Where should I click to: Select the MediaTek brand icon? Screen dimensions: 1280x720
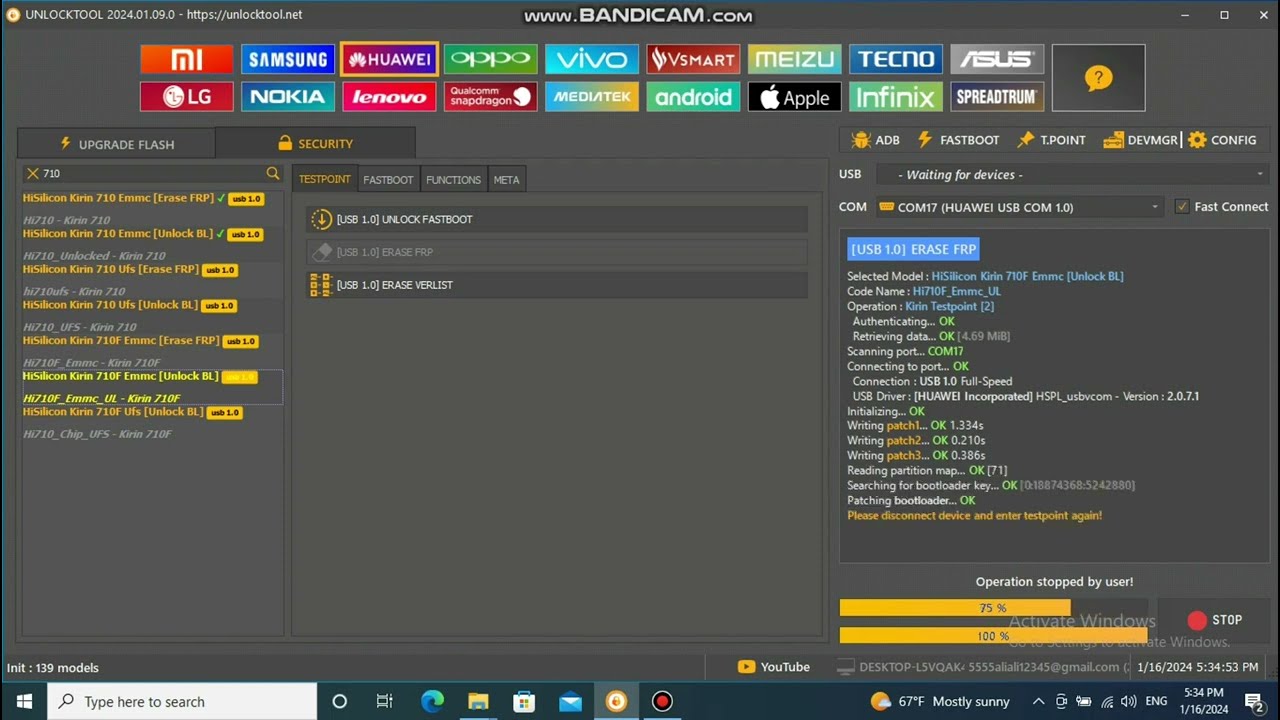(x=592, y=97)
